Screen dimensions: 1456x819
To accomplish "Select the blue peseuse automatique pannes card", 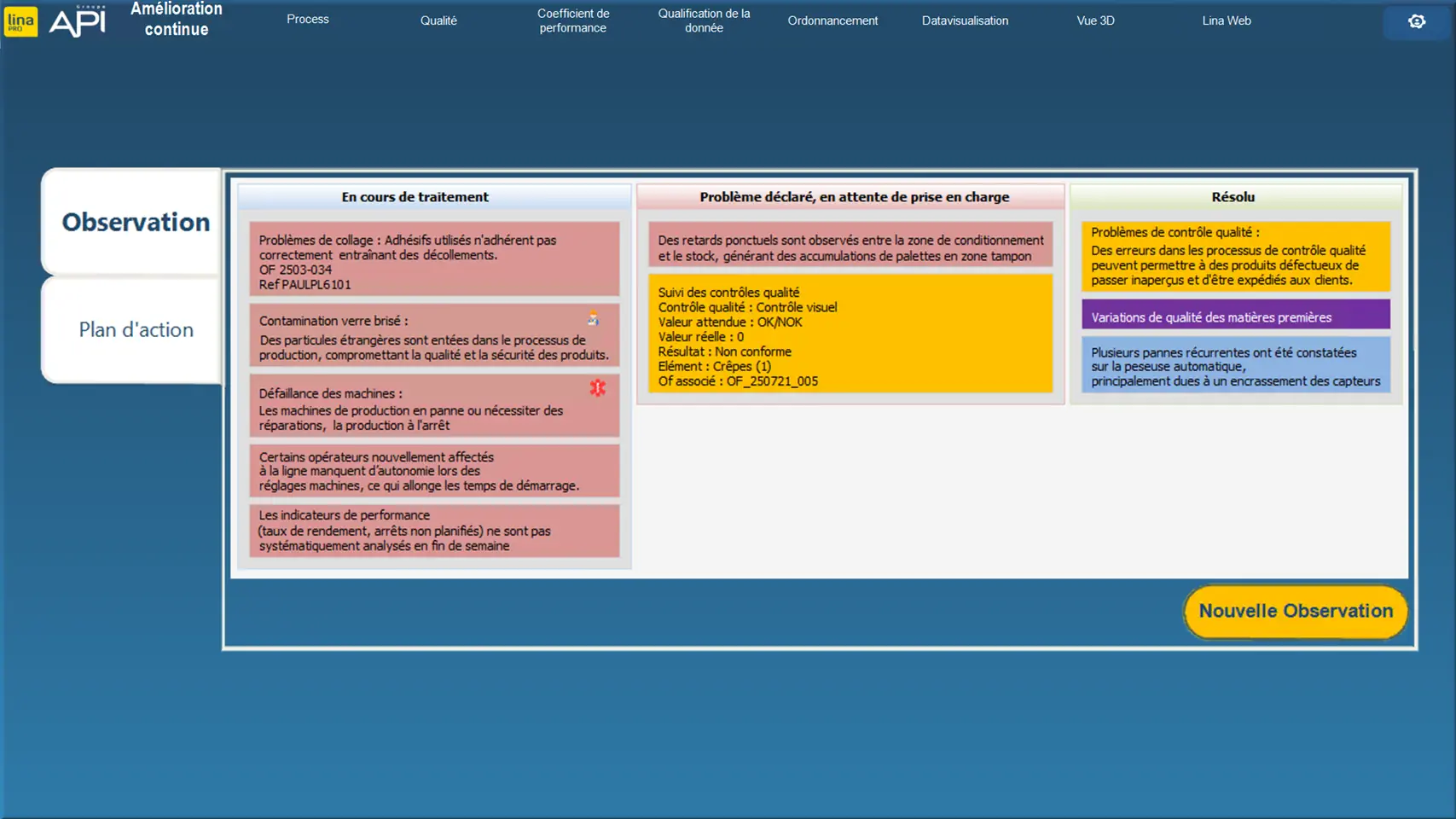I will click(1235, 365).
